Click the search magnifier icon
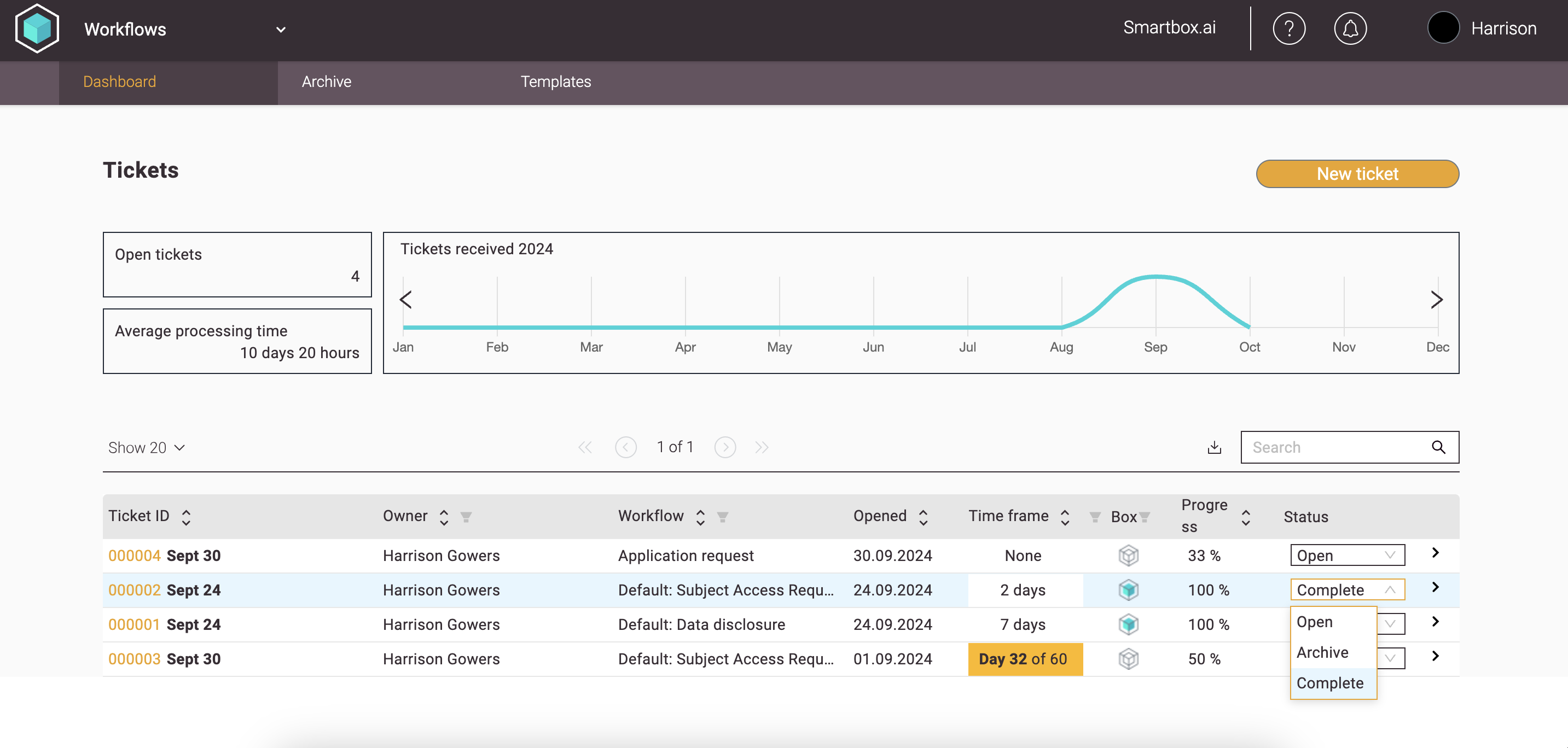 pyautogui.click(x=1438, y=448)
